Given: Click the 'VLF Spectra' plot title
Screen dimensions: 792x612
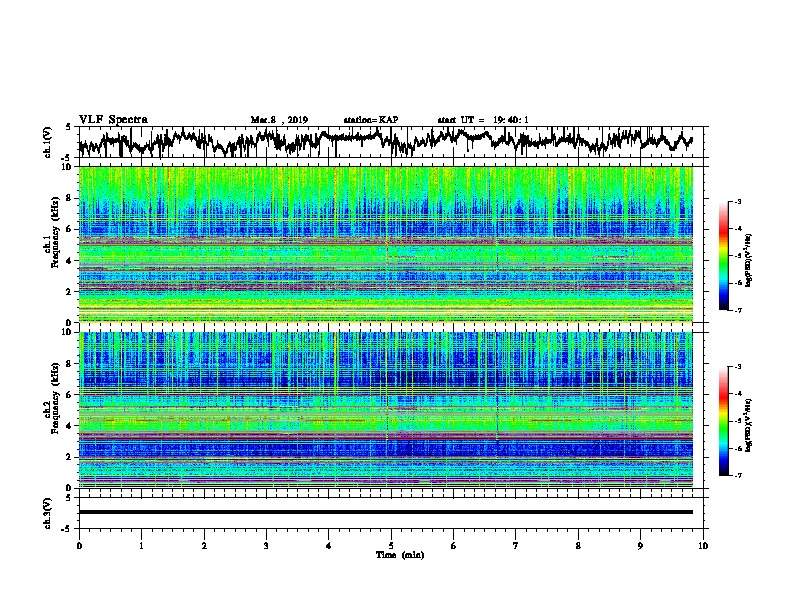Looking at the screenshot, I should pyautogui.click(x=113, y=120).
